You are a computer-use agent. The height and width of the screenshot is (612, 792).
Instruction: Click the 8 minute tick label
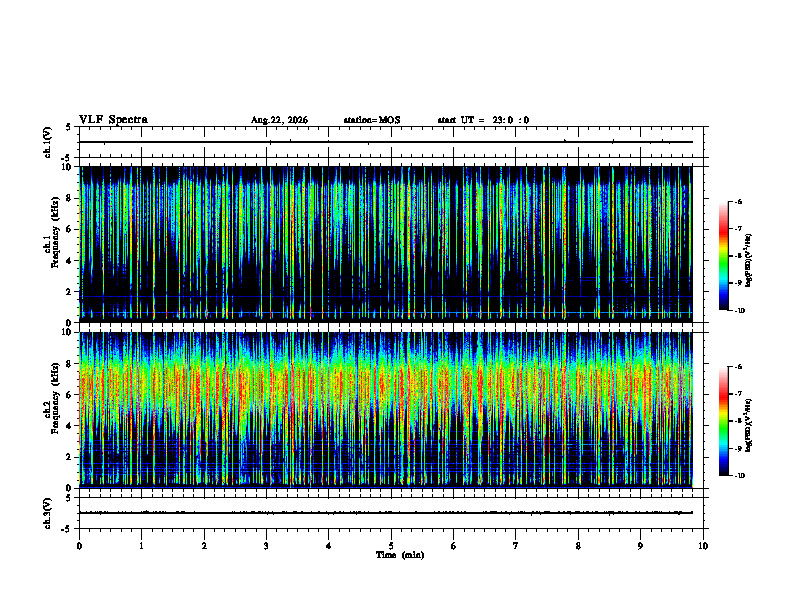(578, 546)
